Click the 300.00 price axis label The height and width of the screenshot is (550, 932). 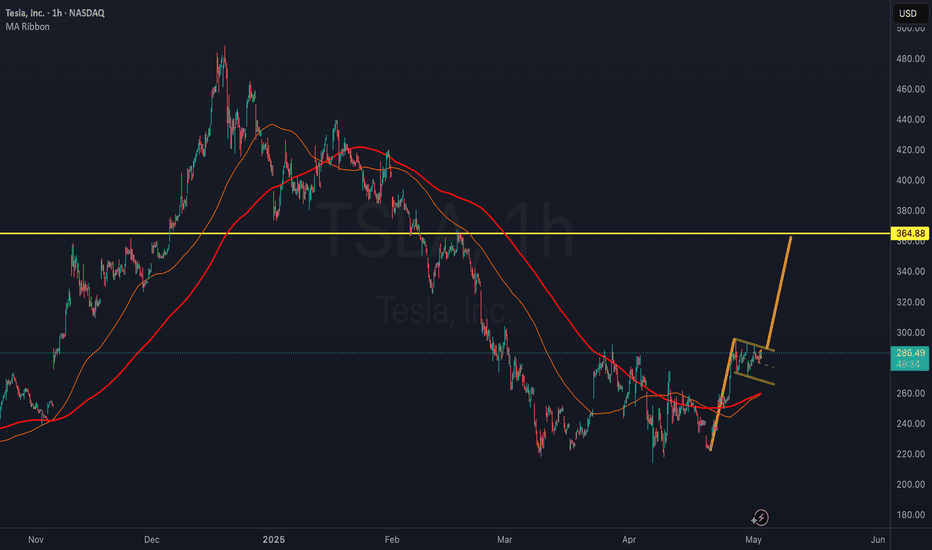(x=910, y=332)
